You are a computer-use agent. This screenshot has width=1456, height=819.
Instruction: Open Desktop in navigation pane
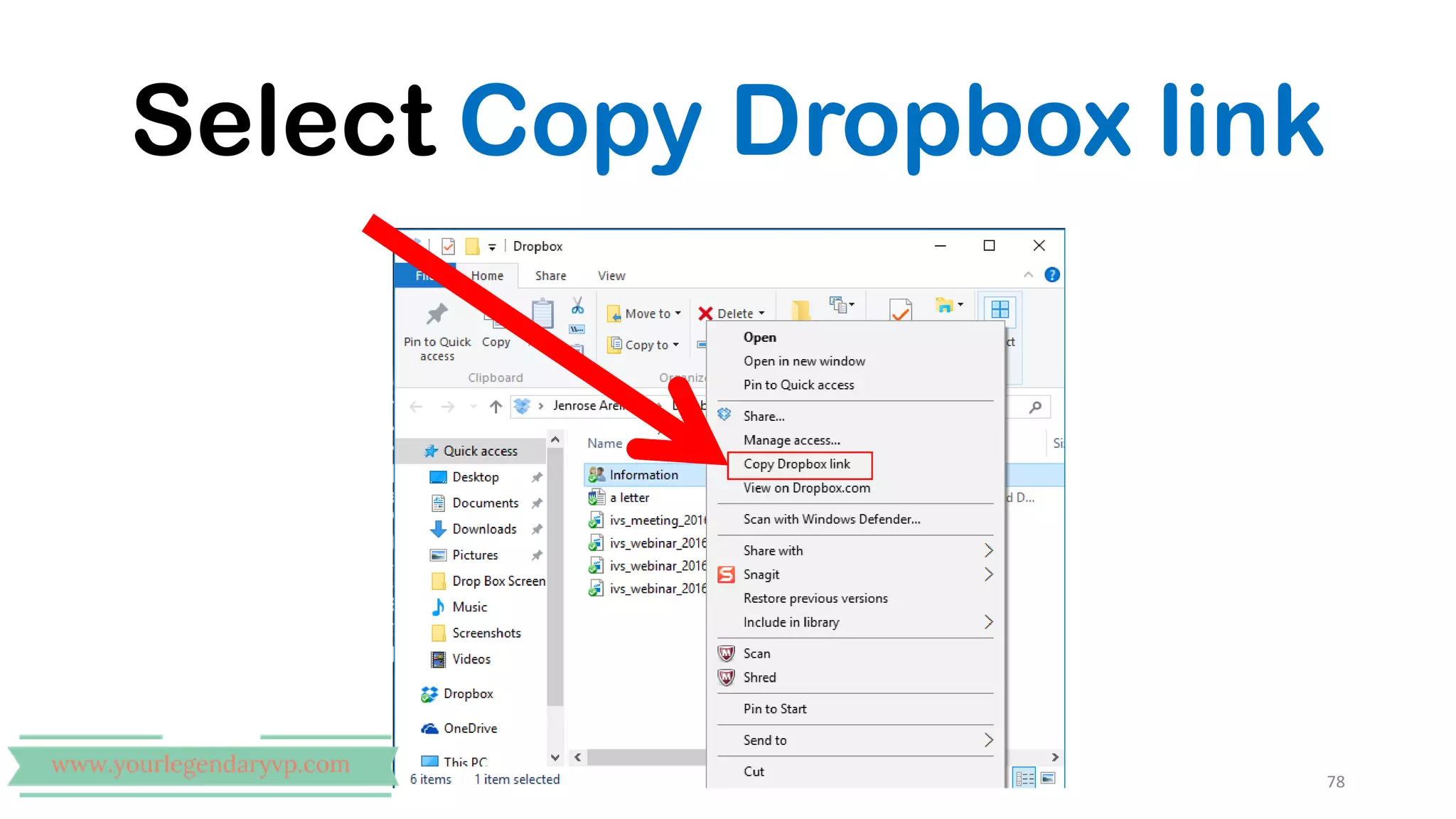click(476, 477)
